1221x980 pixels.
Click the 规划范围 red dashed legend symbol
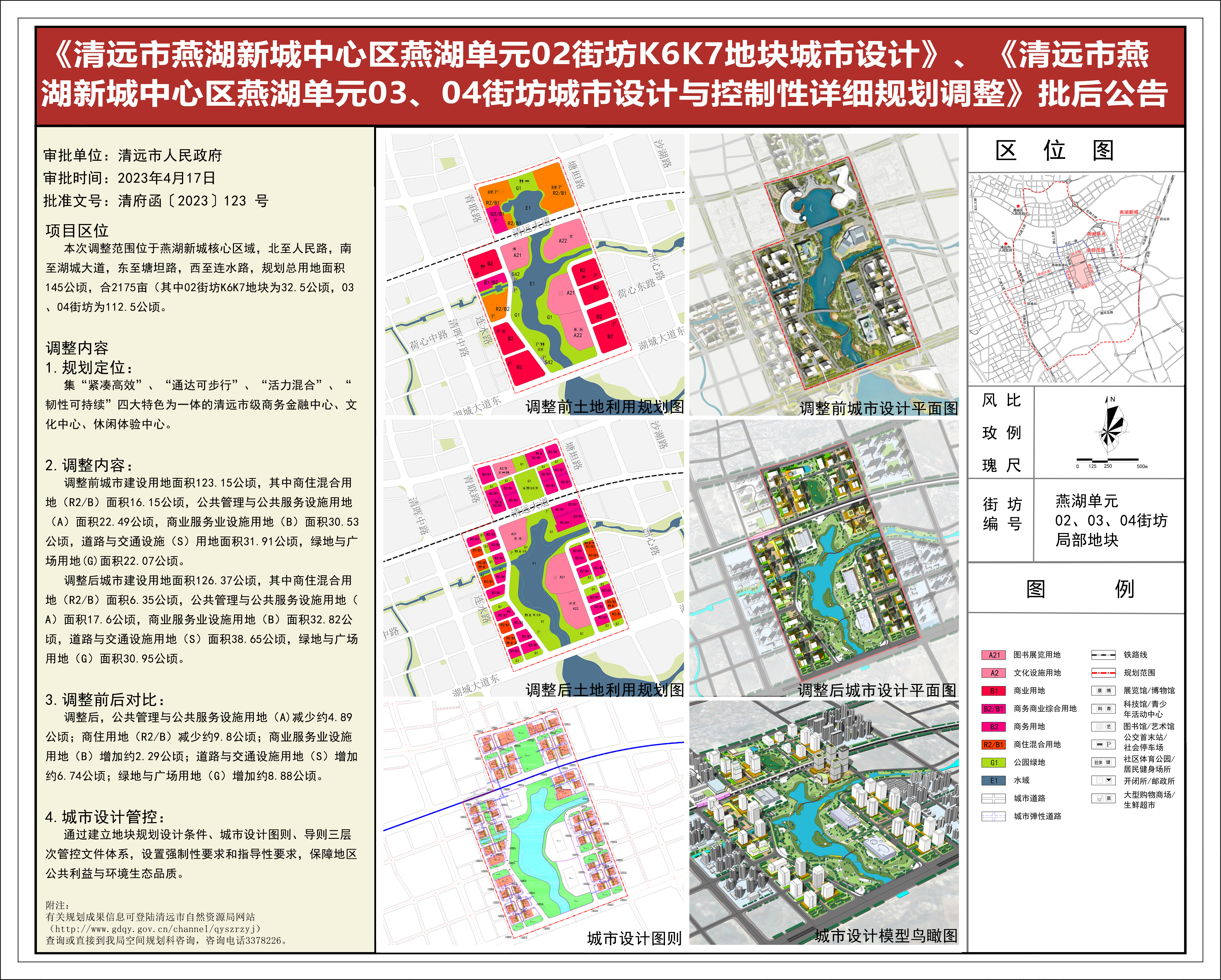click(x=1103, y=673)
